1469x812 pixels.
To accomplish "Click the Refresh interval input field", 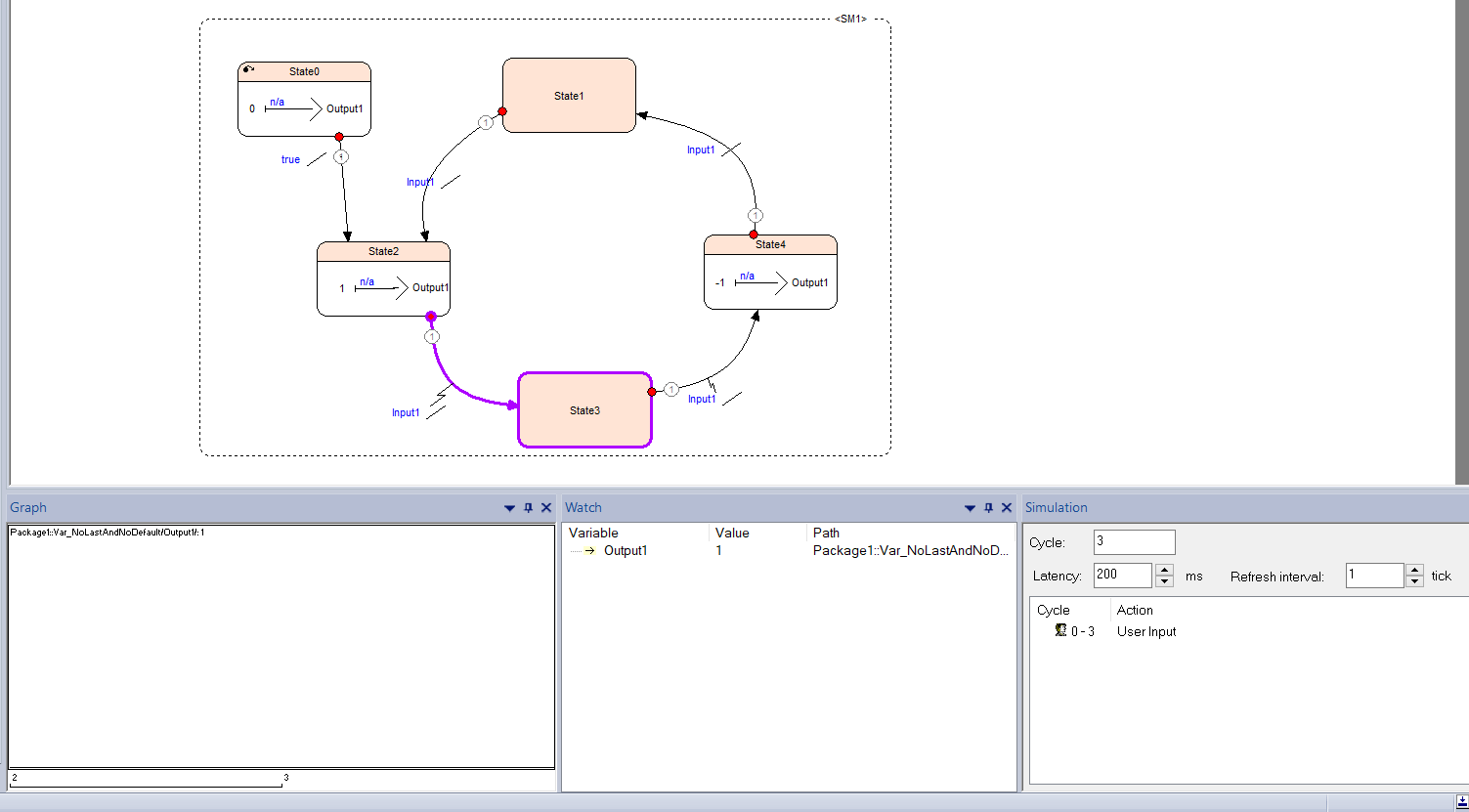I will pyautogui.click(x=1374, y=576).
